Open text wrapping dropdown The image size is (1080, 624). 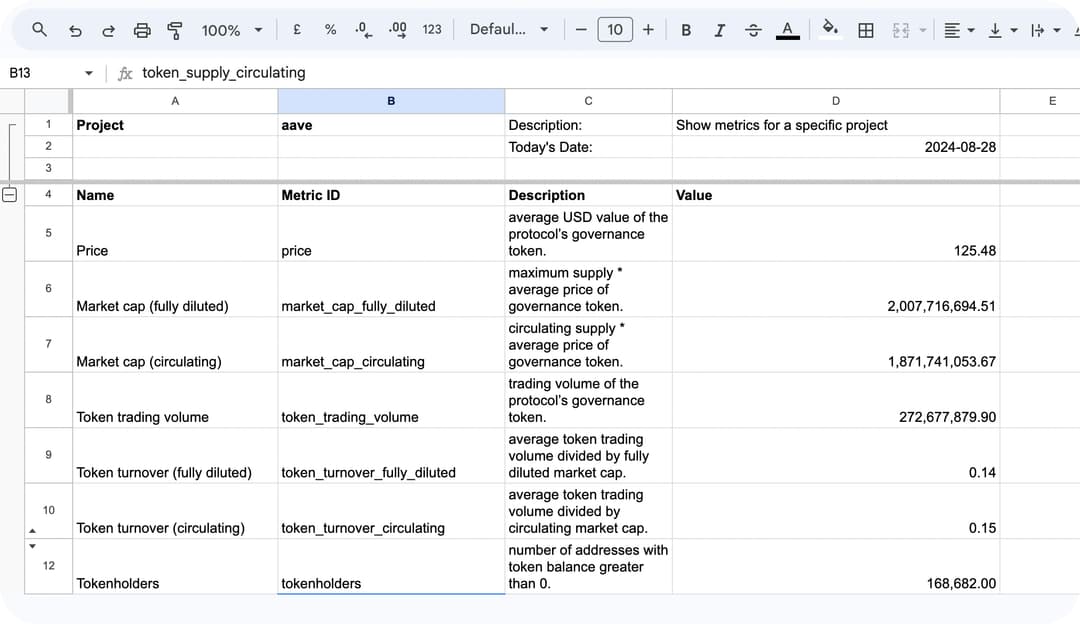click(x=1045, y=30)
